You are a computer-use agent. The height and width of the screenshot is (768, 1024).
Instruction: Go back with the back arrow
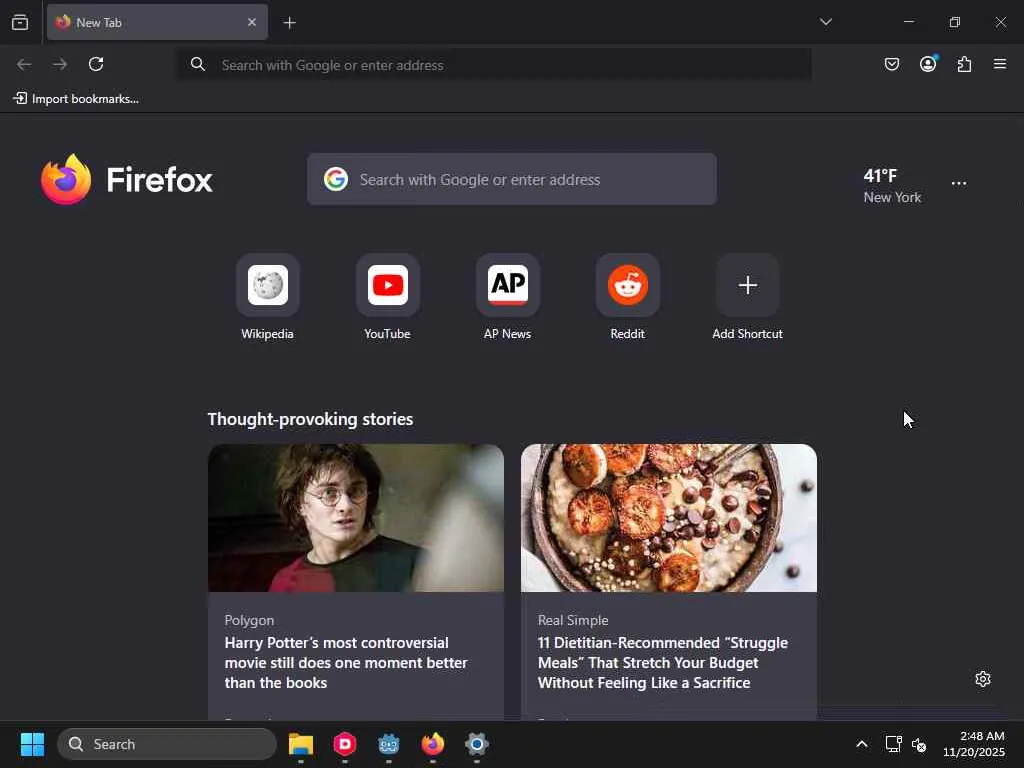[x=24, y=64]
